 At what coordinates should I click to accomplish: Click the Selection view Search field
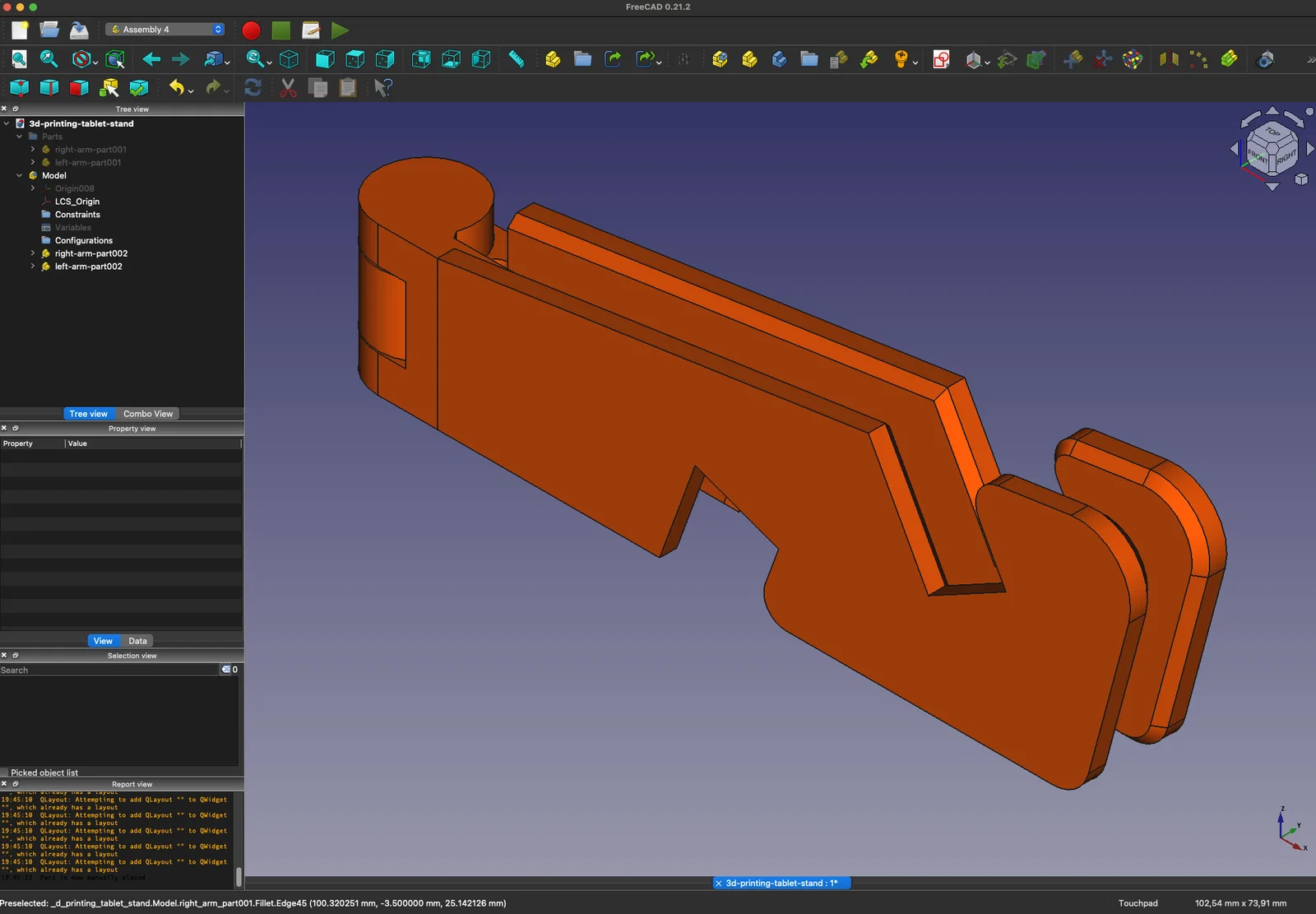click(x=109, y=670)
